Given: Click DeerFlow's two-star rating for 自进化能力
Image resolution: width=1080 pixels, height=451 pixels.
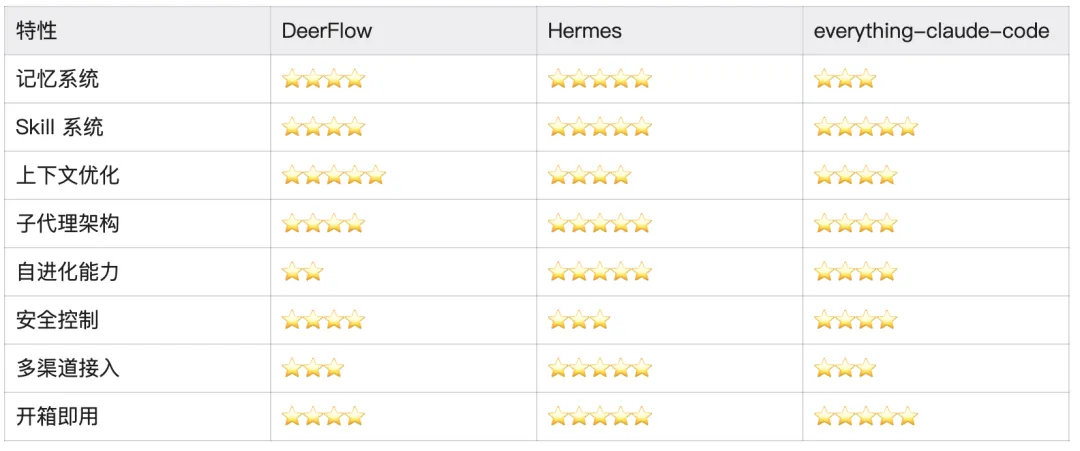Looking at the screenshot, I should click(302, 272).
